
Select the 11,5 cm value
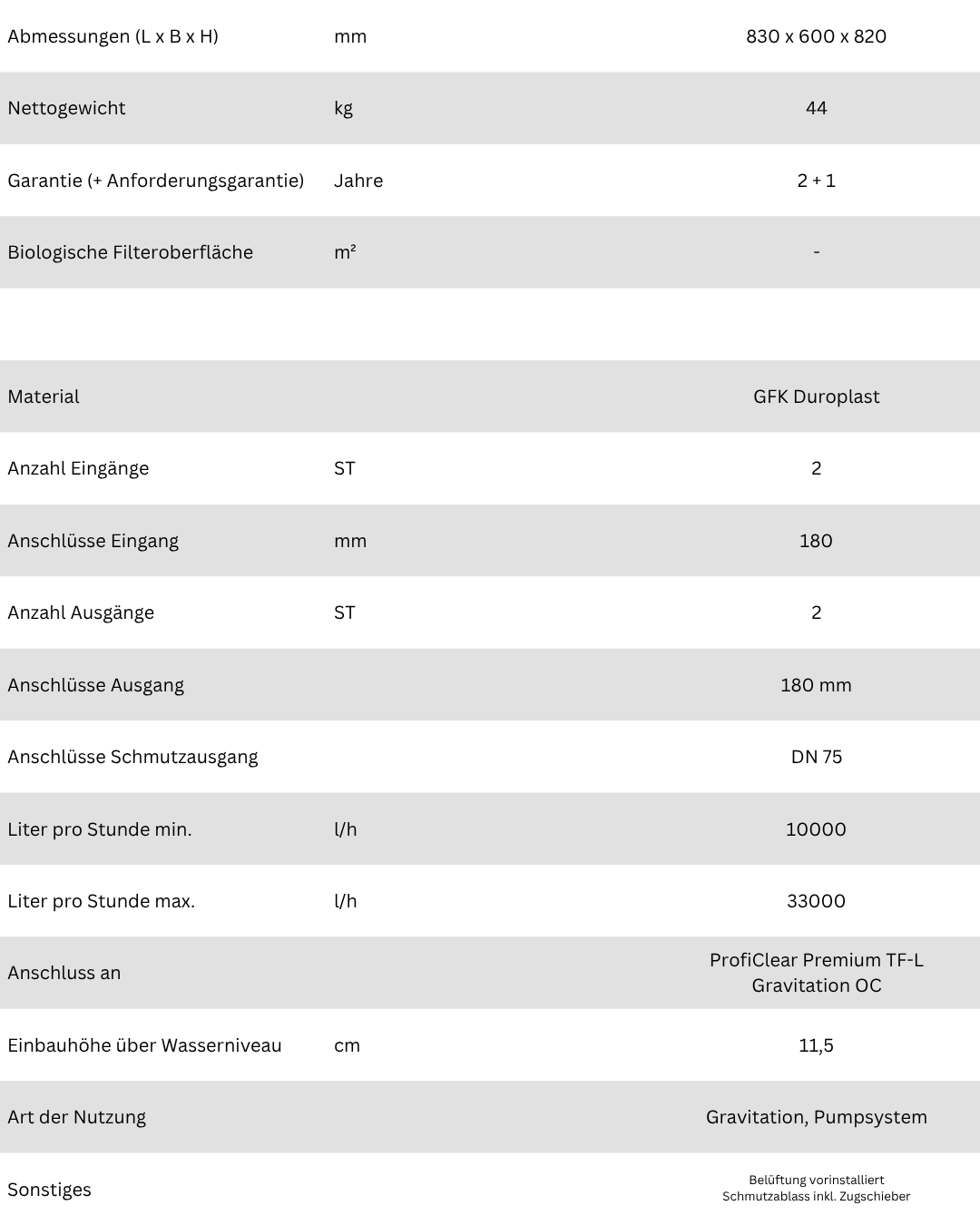[816, 1045]
